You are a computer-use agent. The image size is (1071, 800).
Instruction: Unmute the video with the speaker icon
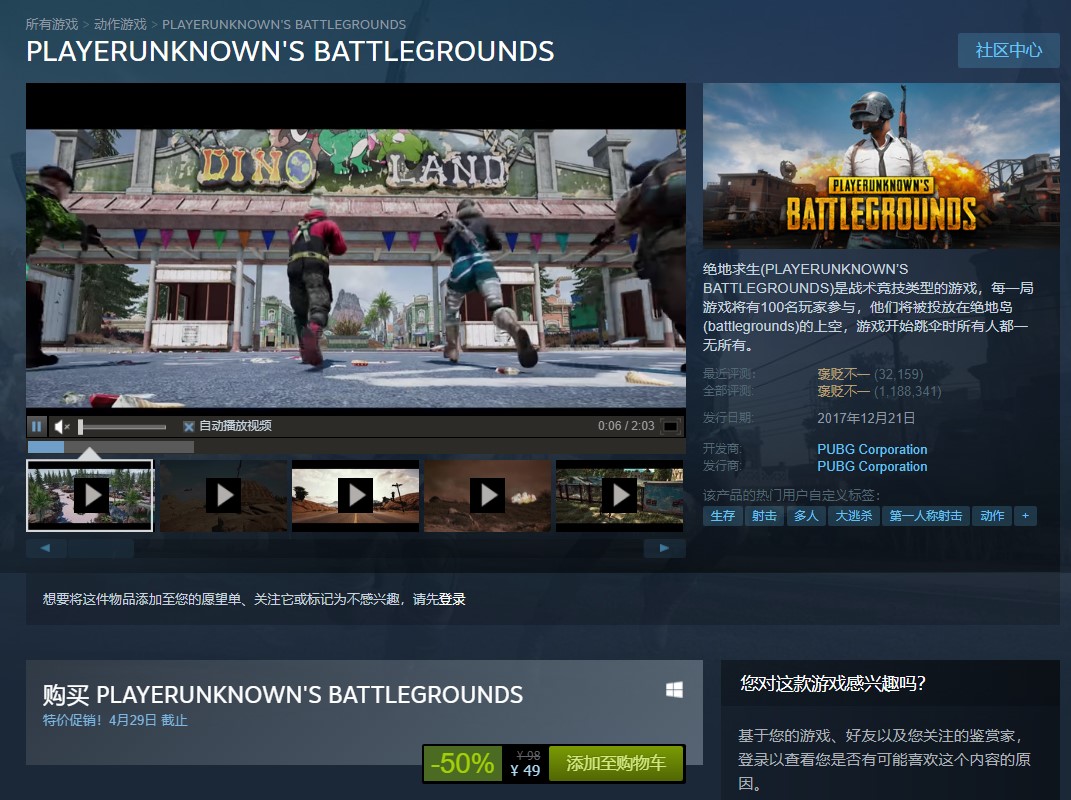click(61, 426)
